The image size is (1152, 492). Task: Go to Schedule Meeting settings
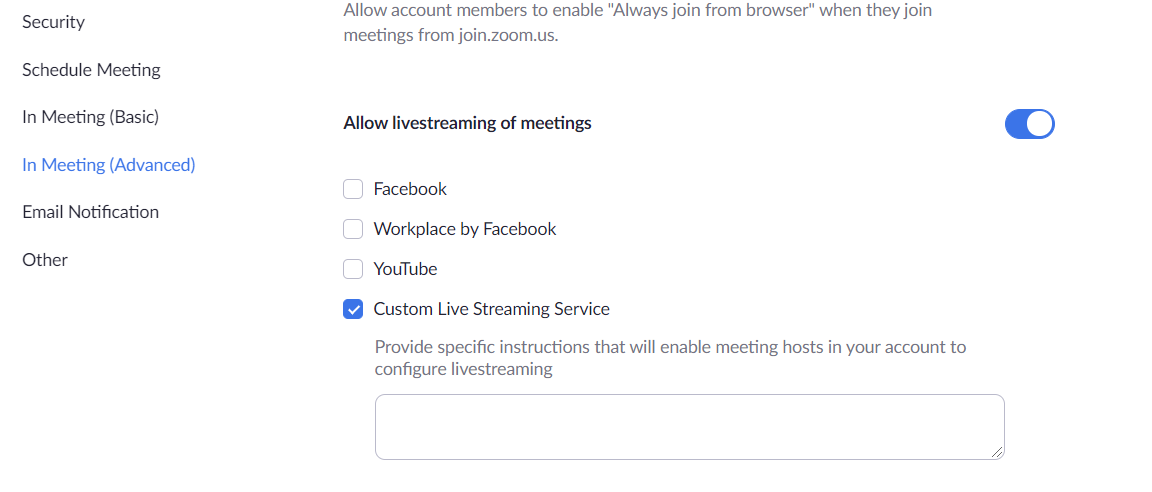[x=91, y=70]
